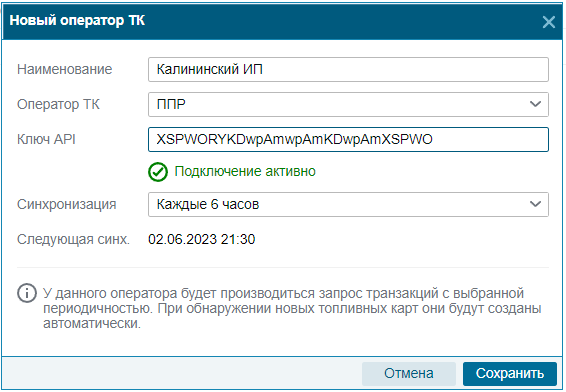Focus the Наименование field with Калининский ИП
This screenshot has height=392, width=566.
[348, 69]
